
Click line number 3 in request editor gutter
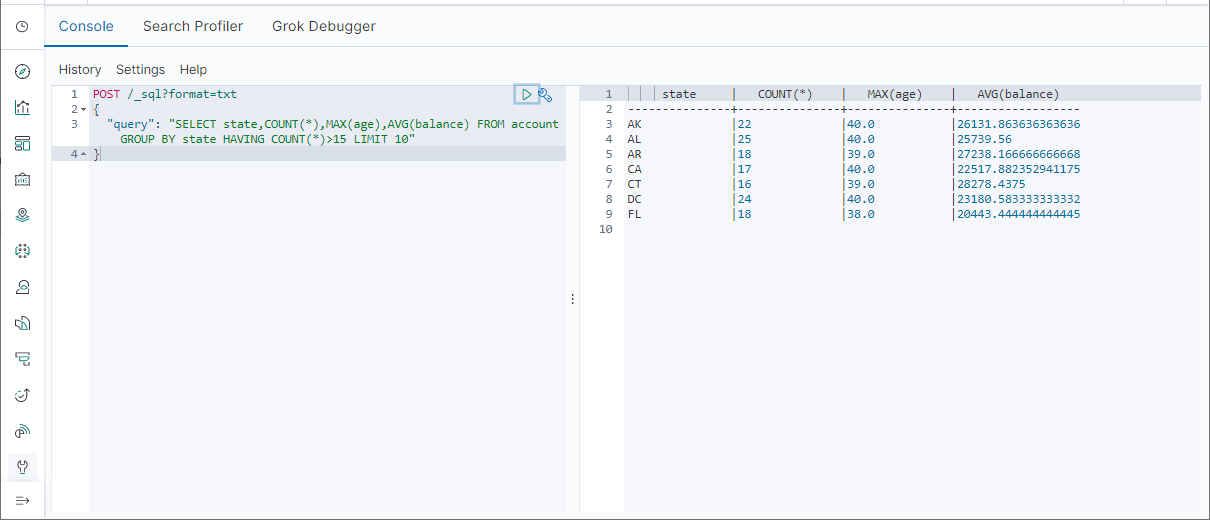click(74, 124)
